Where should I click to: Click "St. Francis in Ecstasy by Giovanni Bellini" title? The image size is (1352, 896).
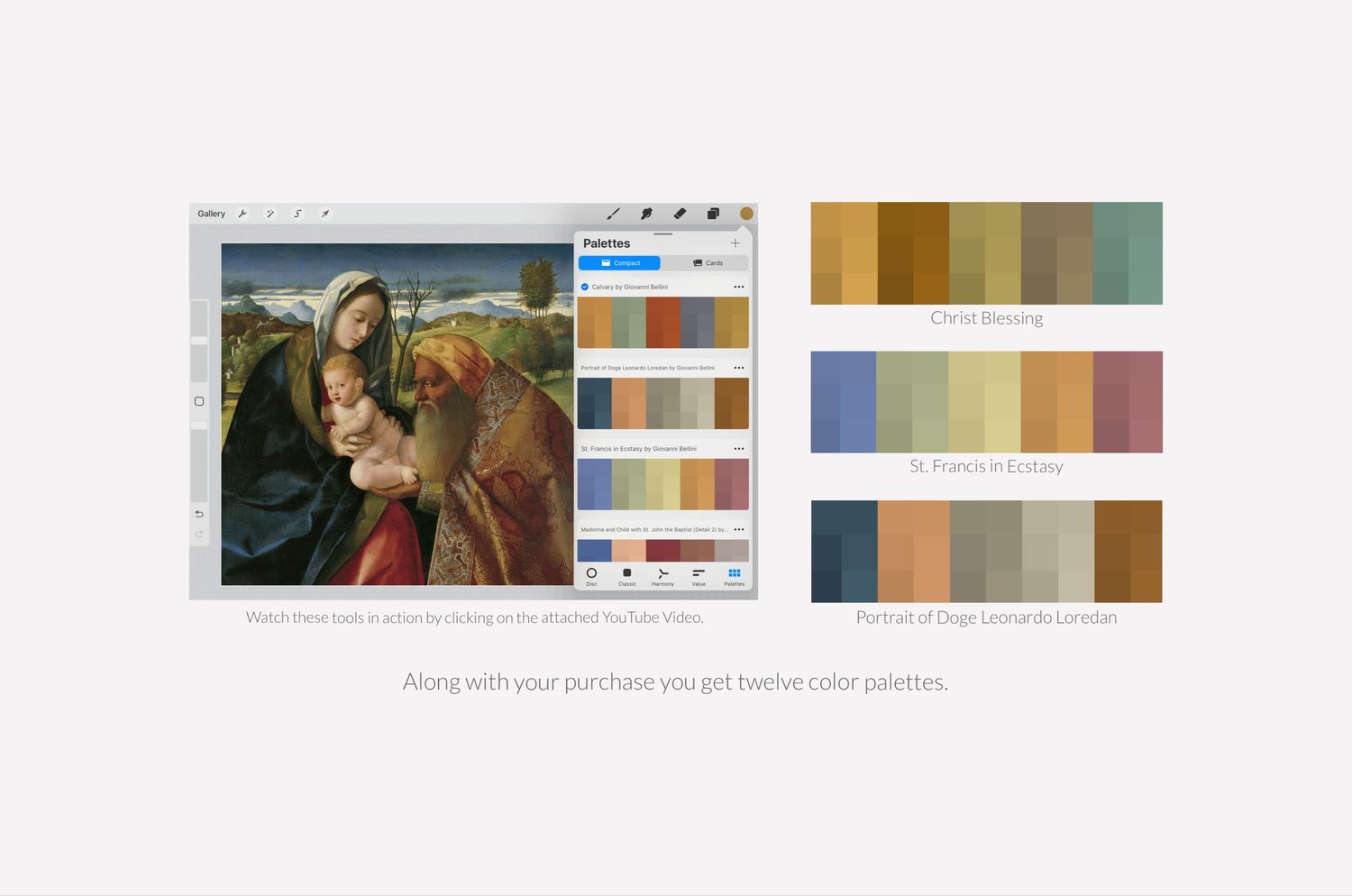(x=639, y=449)
